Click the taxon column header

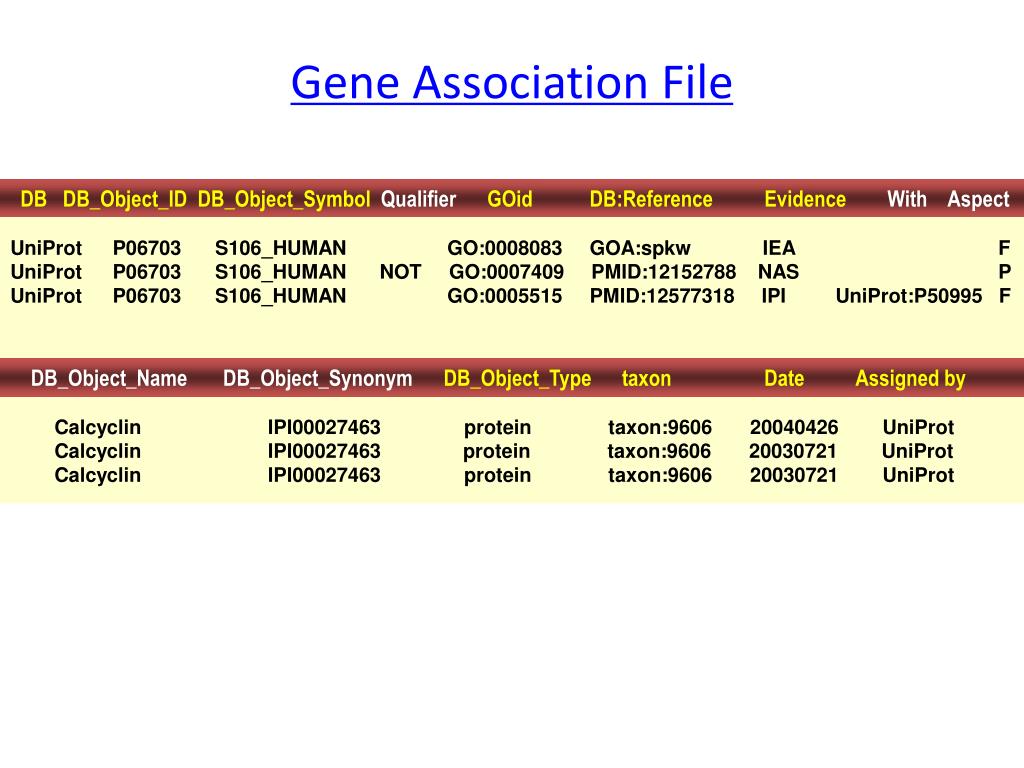coord(647,379)
